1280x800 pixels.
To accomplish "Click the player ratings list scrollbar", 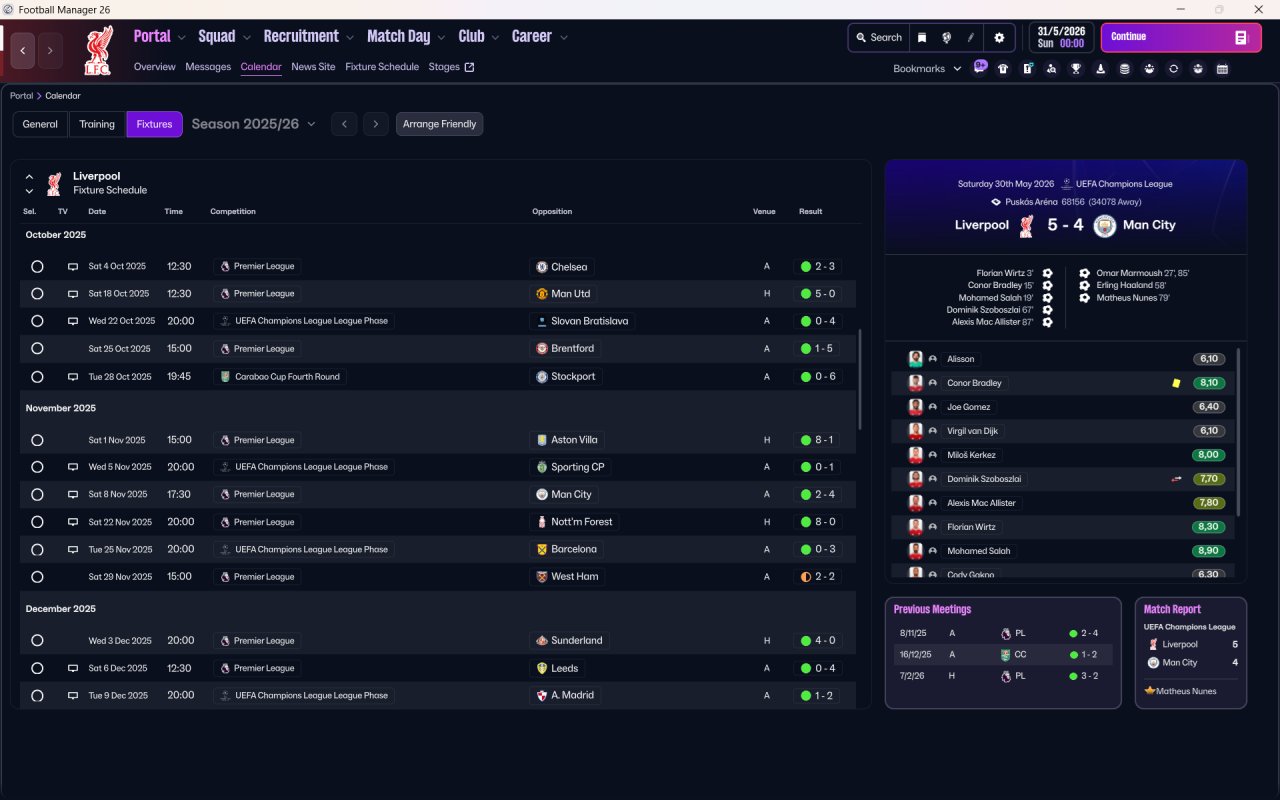I will click(1239, 432).
